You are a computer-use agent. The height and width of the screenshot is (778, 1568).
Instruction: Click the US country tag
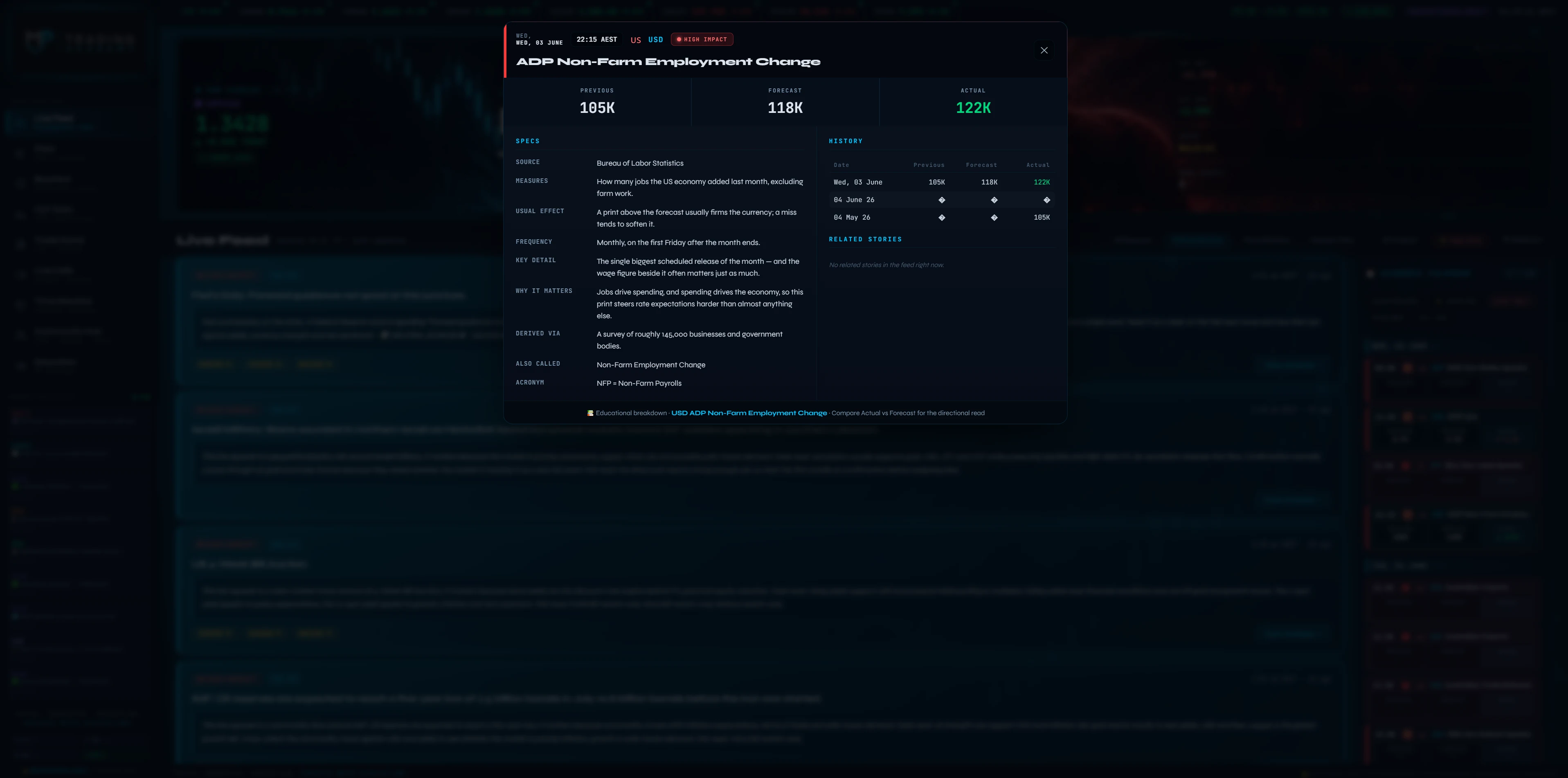(635, 40)
